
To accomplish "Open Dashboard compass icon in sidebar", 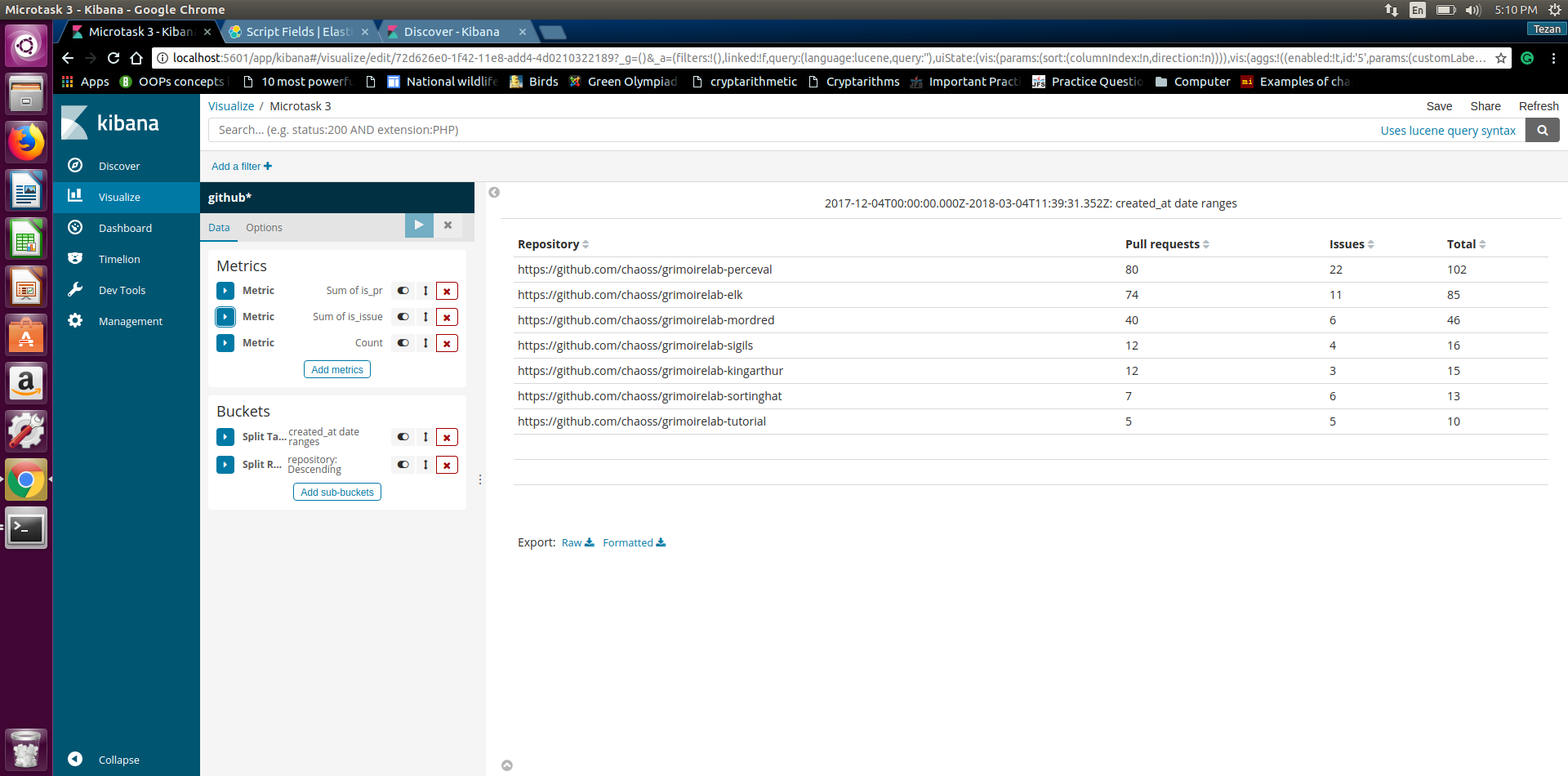I will [75, 227].
